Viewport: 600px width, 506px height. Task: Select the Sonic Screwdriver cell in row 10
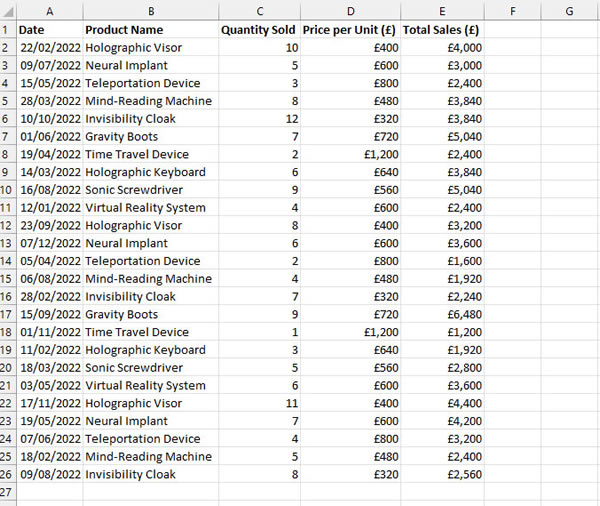click(151, 190)
